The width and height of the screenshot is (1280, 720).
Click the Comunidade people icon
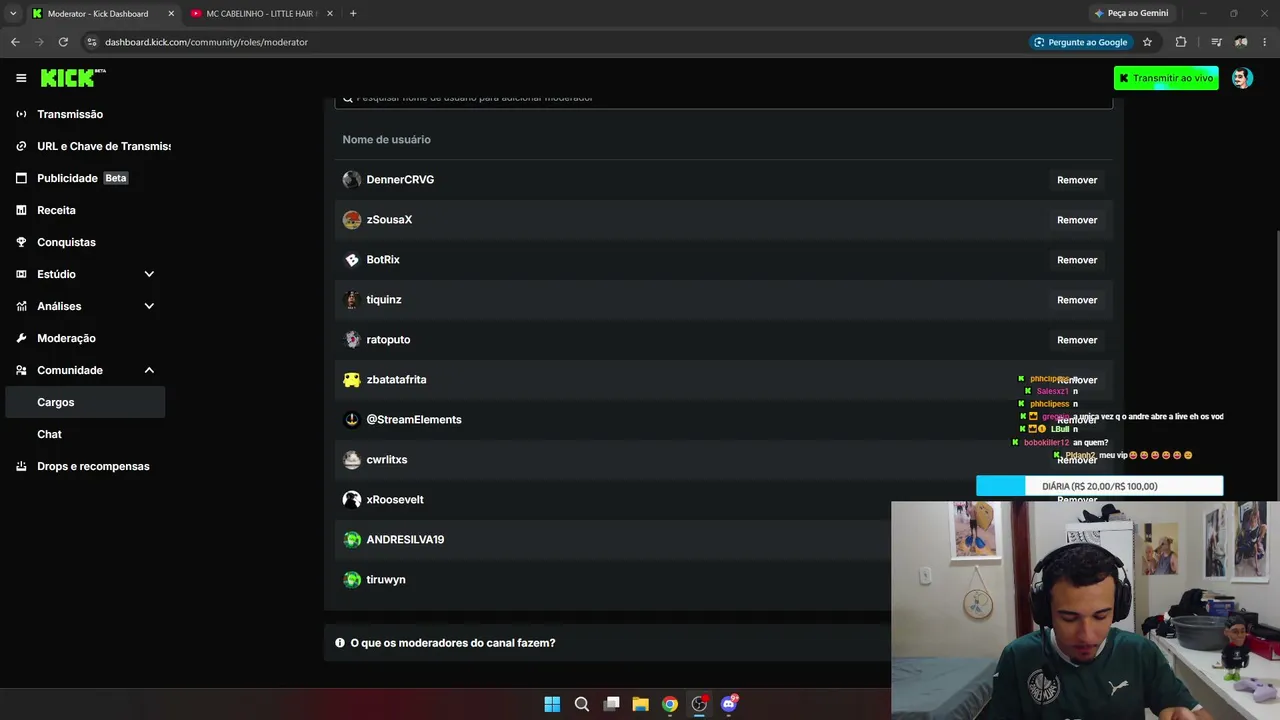(21, 370)
